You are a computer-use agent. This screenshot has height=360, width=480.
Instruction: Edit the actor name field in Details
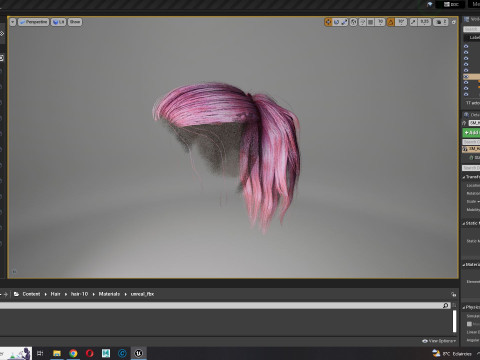[474, 123]
